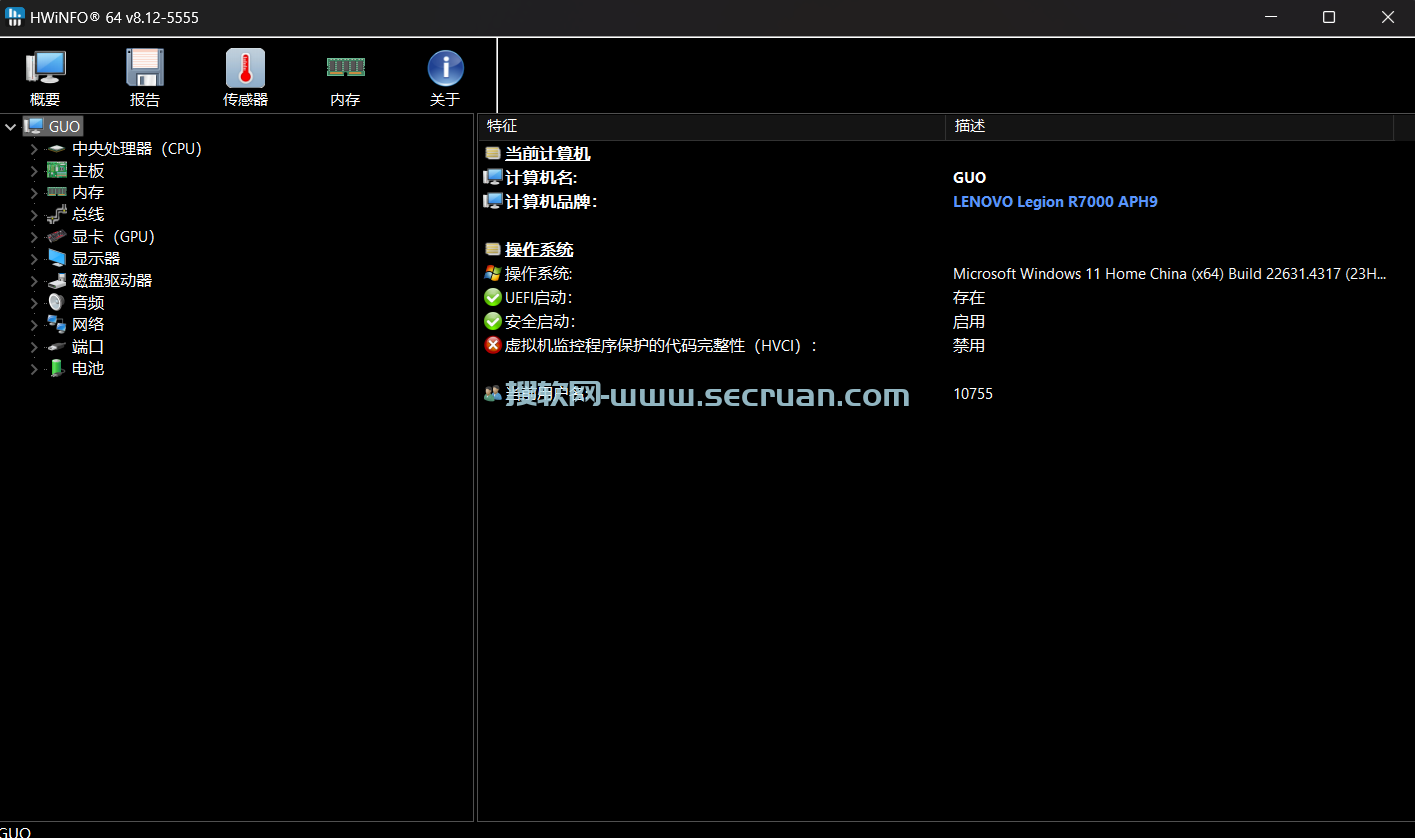Open the LENOVO Legion R7000 APH9 link

(1055, 201)
